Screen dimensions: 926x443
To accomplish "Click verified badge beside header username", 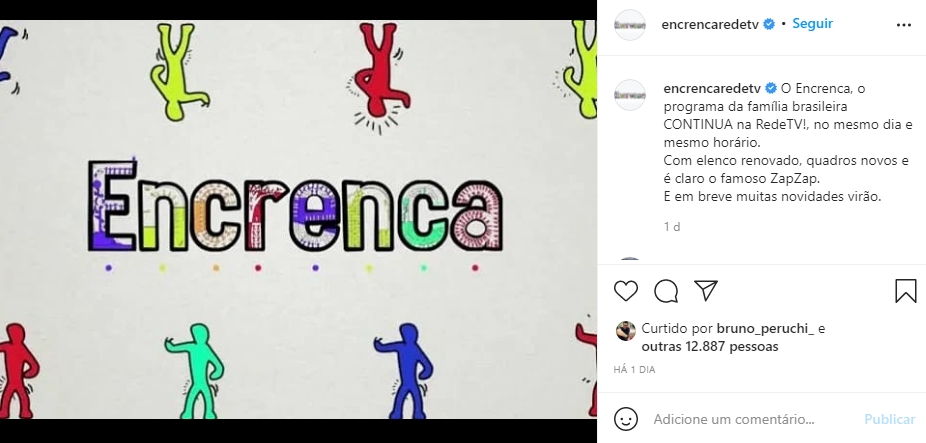I will tap(769, 24).
